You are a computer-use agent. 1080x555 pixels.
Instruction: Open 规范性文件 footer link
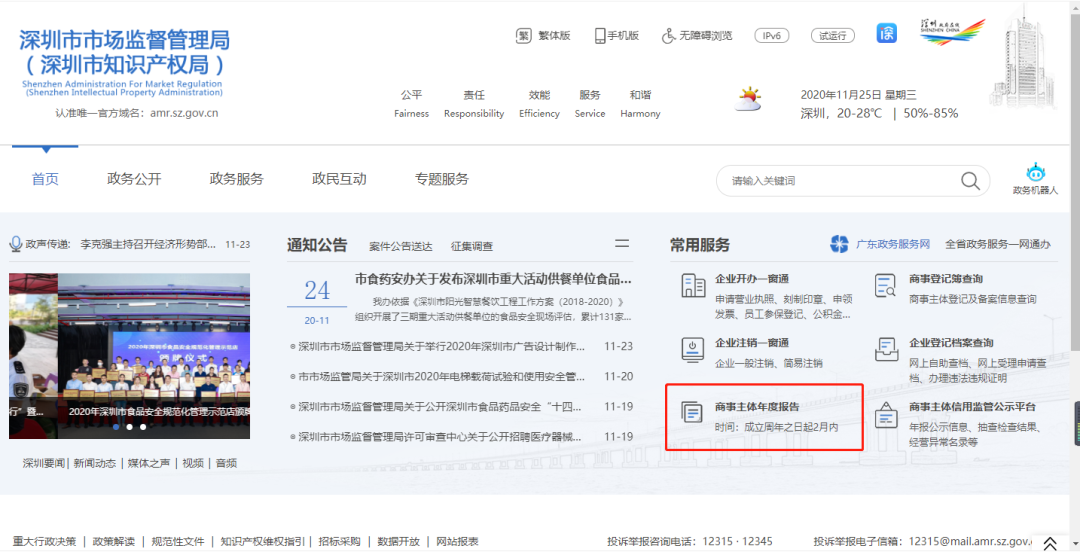click(x=178, y=541)
